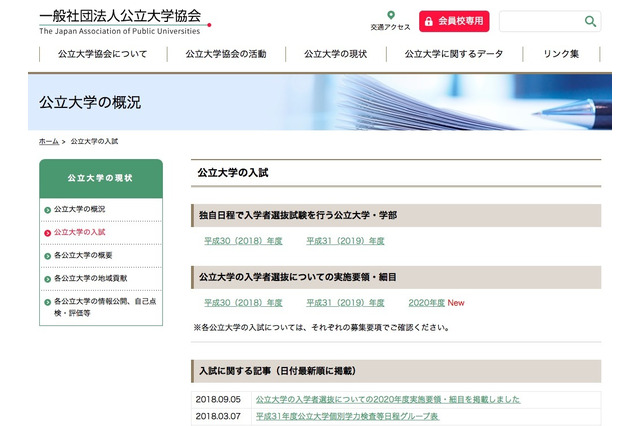Click the banner title 公立大学の概況
The width and height of the screenshot is (640, 426).
coord(90,102)
